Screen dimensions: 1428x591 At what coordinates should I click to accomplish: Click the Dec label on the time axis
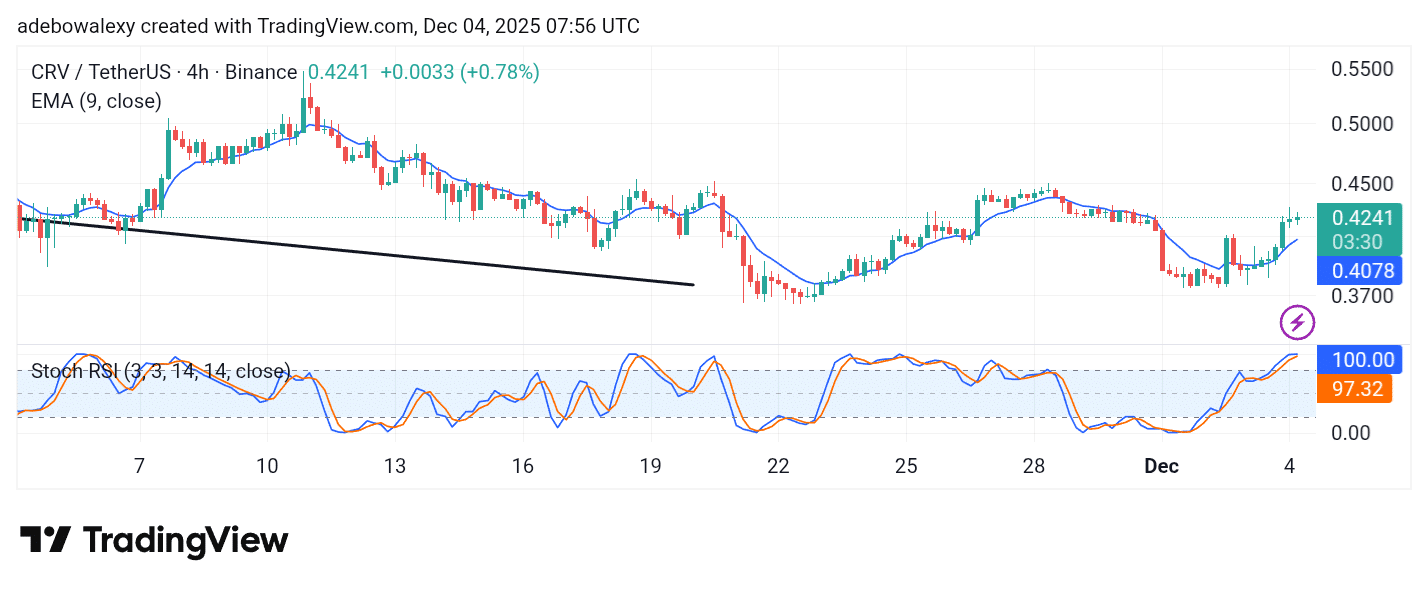1161,466
